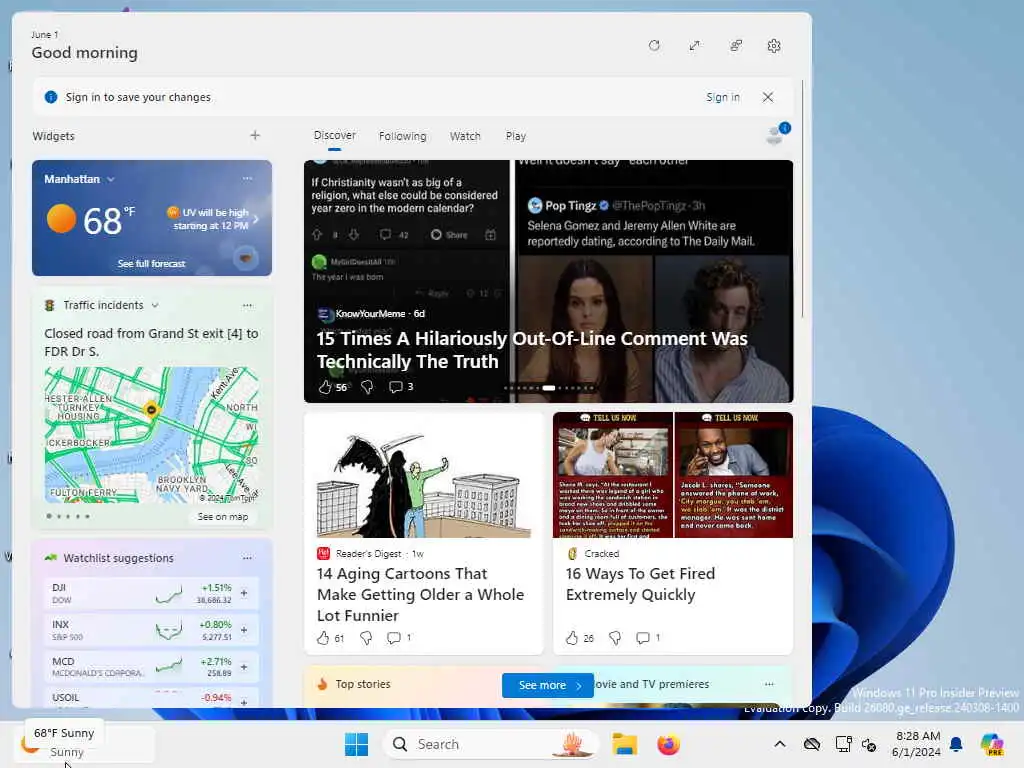1024x768 pixels.
Task: Open the Watch tab
Action: click(465, 136)
